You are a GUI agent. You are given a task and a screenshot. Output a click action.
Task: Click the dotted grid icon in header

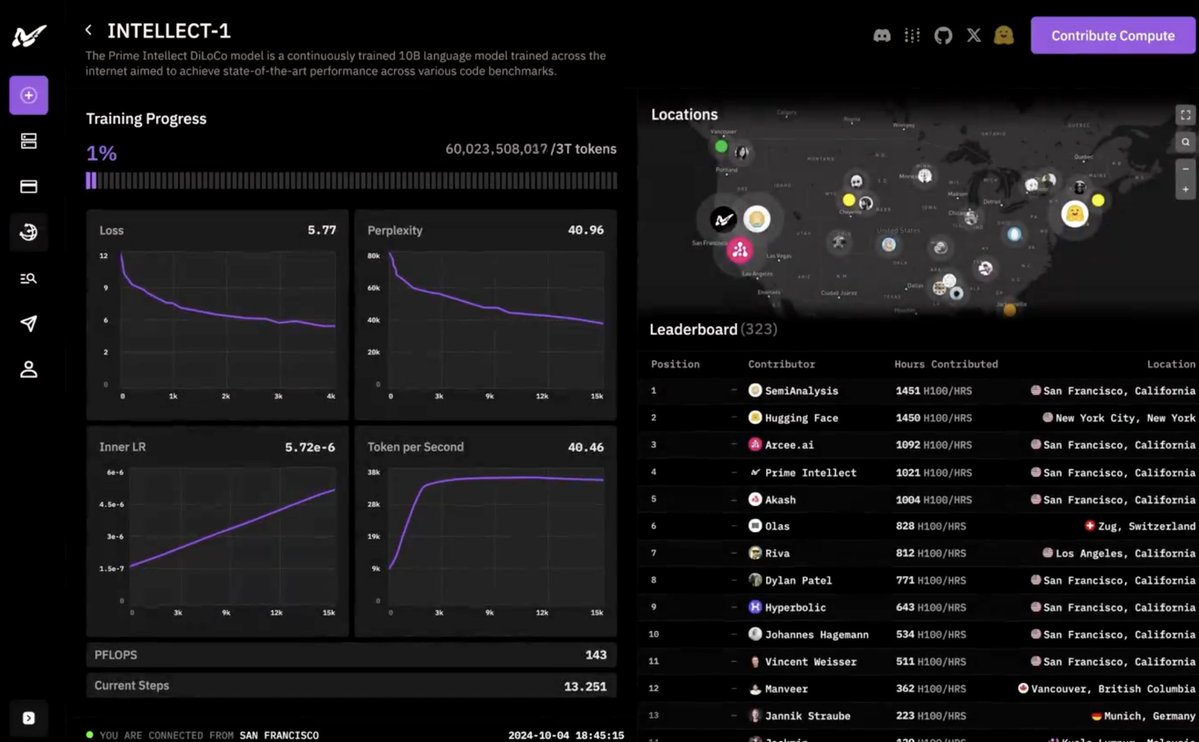[x=912, y=35]
